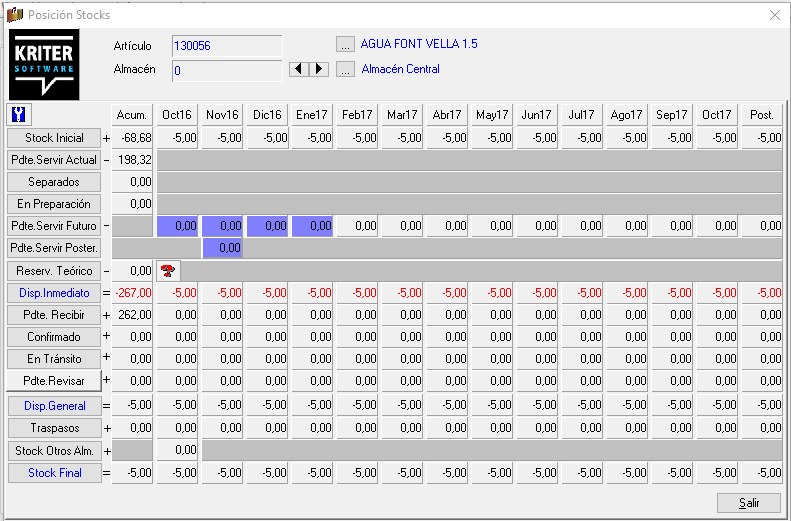Click the Abr17 column header
This screenshot has height=521, width=791.
(447, 115)
